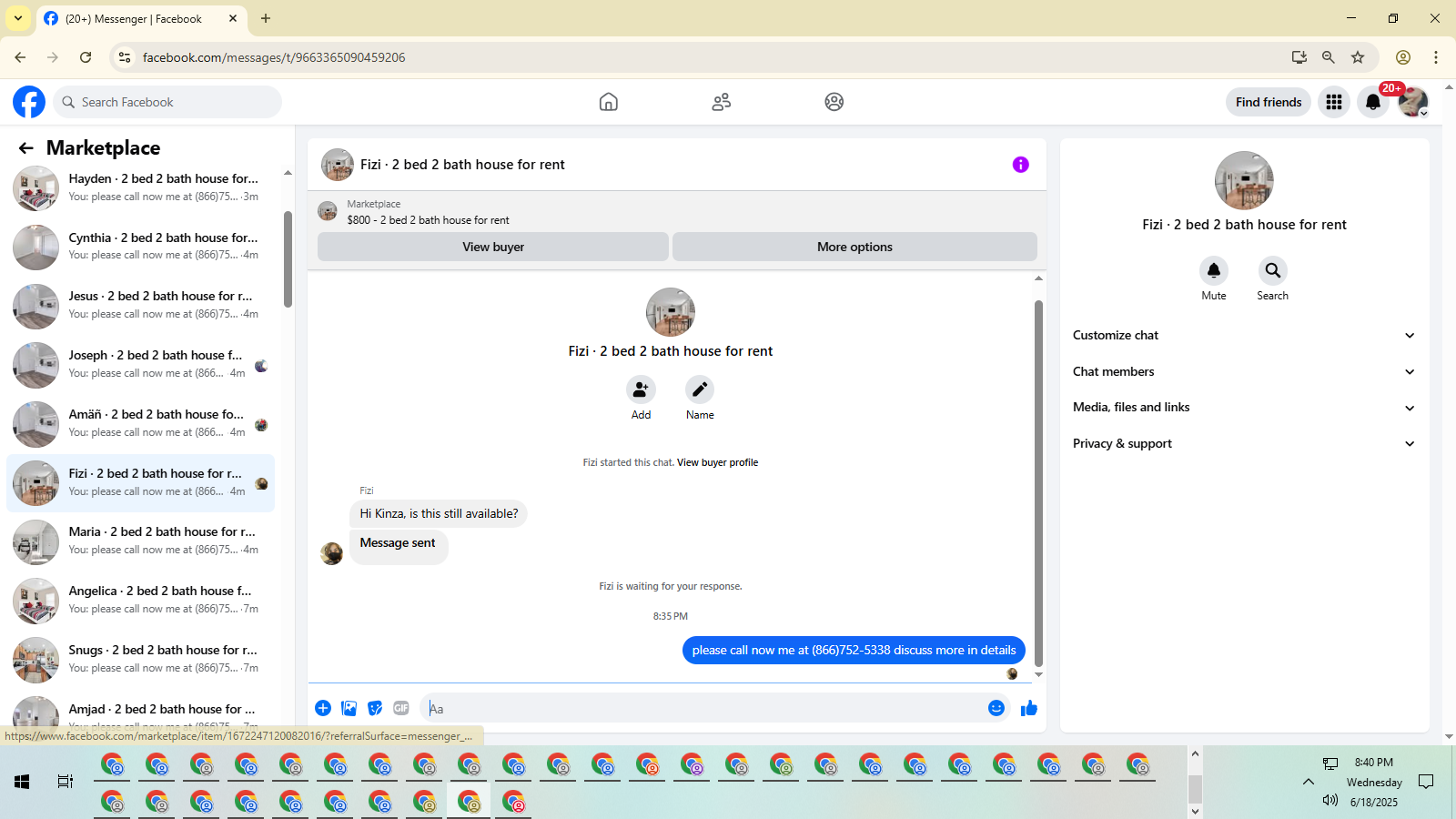Image resolution: width=1456 pixels, height=819 pixels.
Task: Click the message "Hi Kinza, is this still available?"
Action: pos(439,514)
